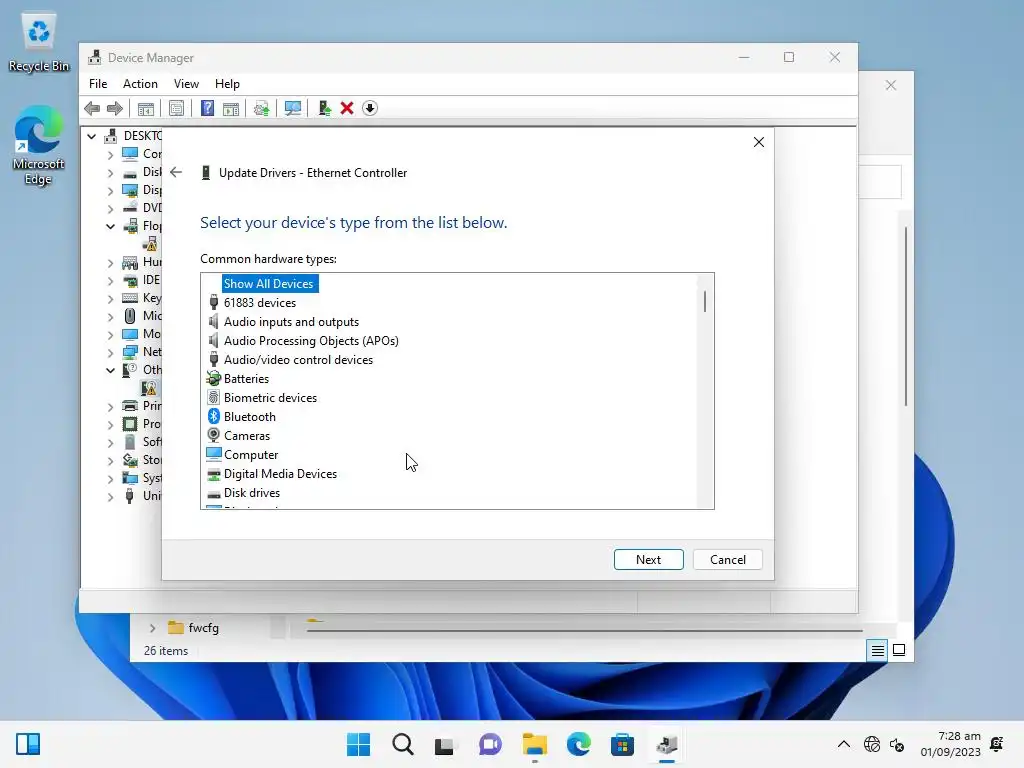Click the Properties toolbar icon
Image resolution: width=1024 pixels, height=768 pixels.
pyautogui.click(x=176, y=108)
